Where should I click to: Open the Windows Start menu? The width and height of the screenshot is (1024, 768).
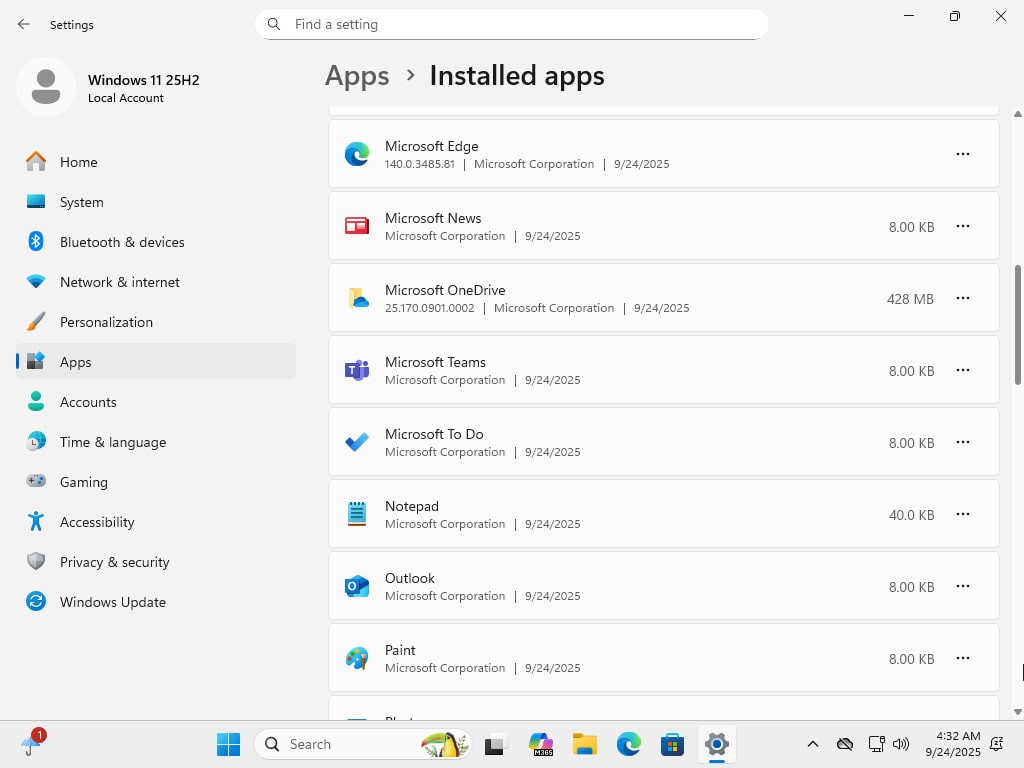coord(228,744)
